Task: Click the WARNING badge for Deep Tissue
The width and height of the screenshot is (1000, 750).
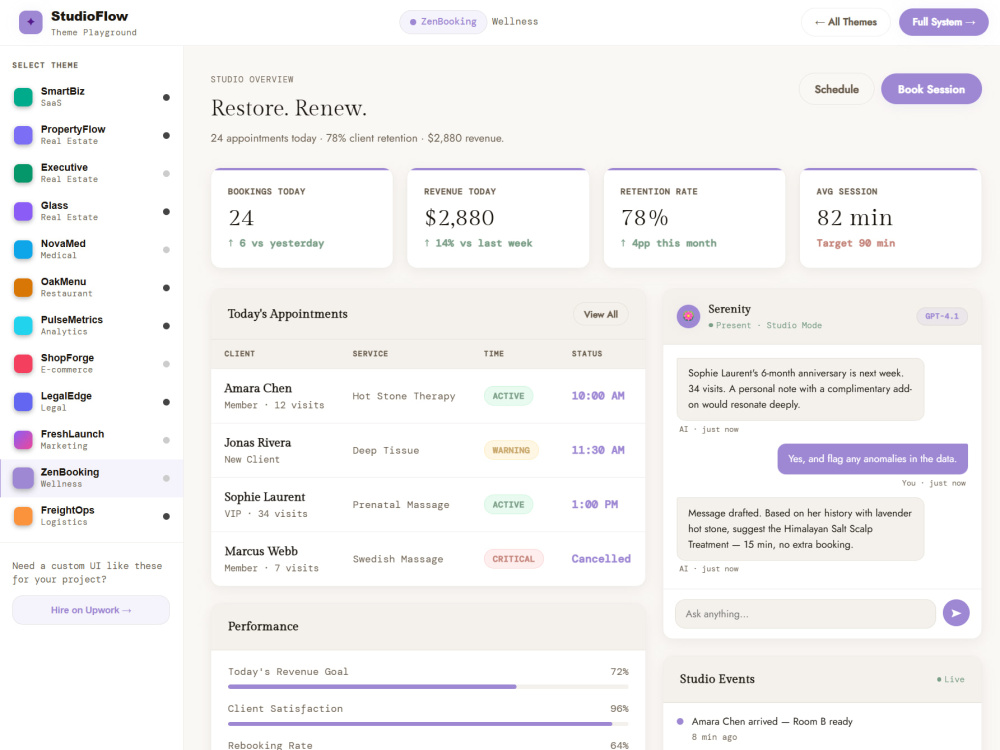Action: pos(511,450)
